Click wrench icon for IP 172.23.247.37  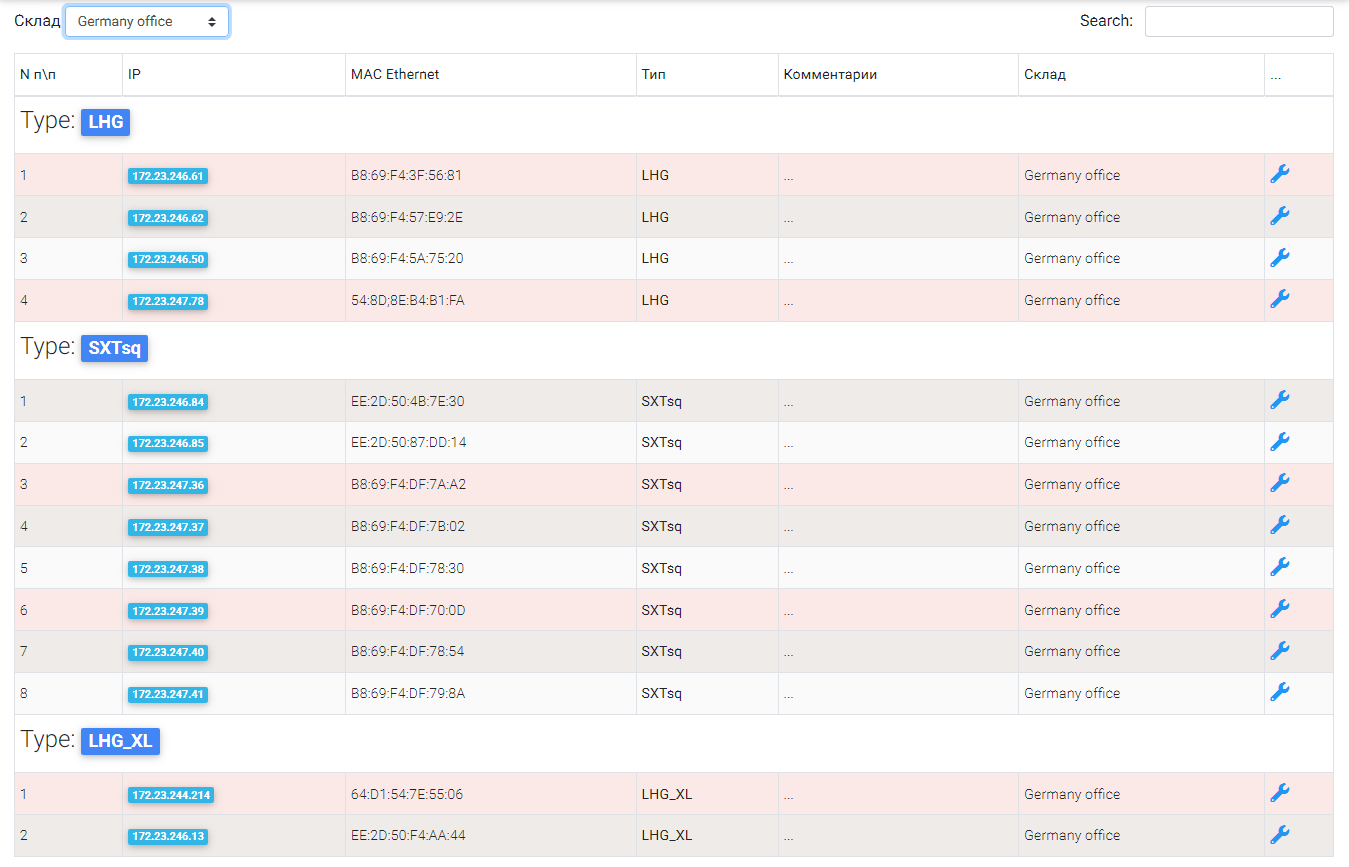(x=1279, y=526)
